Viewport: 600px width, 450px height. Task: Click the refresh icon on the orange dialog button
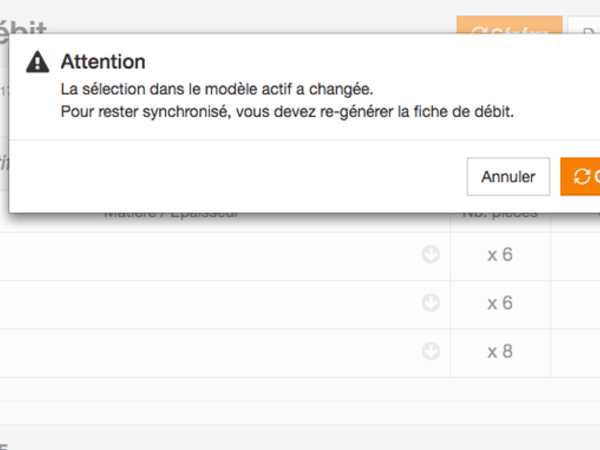coord(581,177)
